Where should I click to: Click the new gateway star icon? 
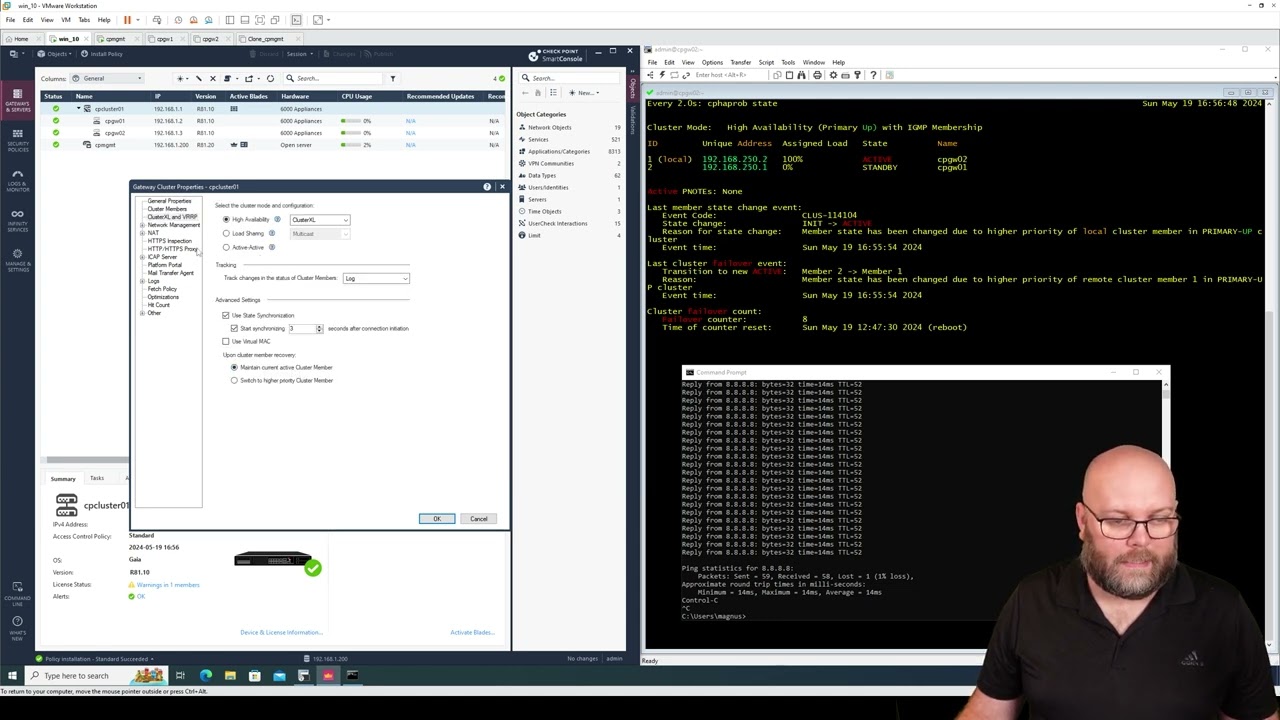pyautogui.click(x=181, y=78)
